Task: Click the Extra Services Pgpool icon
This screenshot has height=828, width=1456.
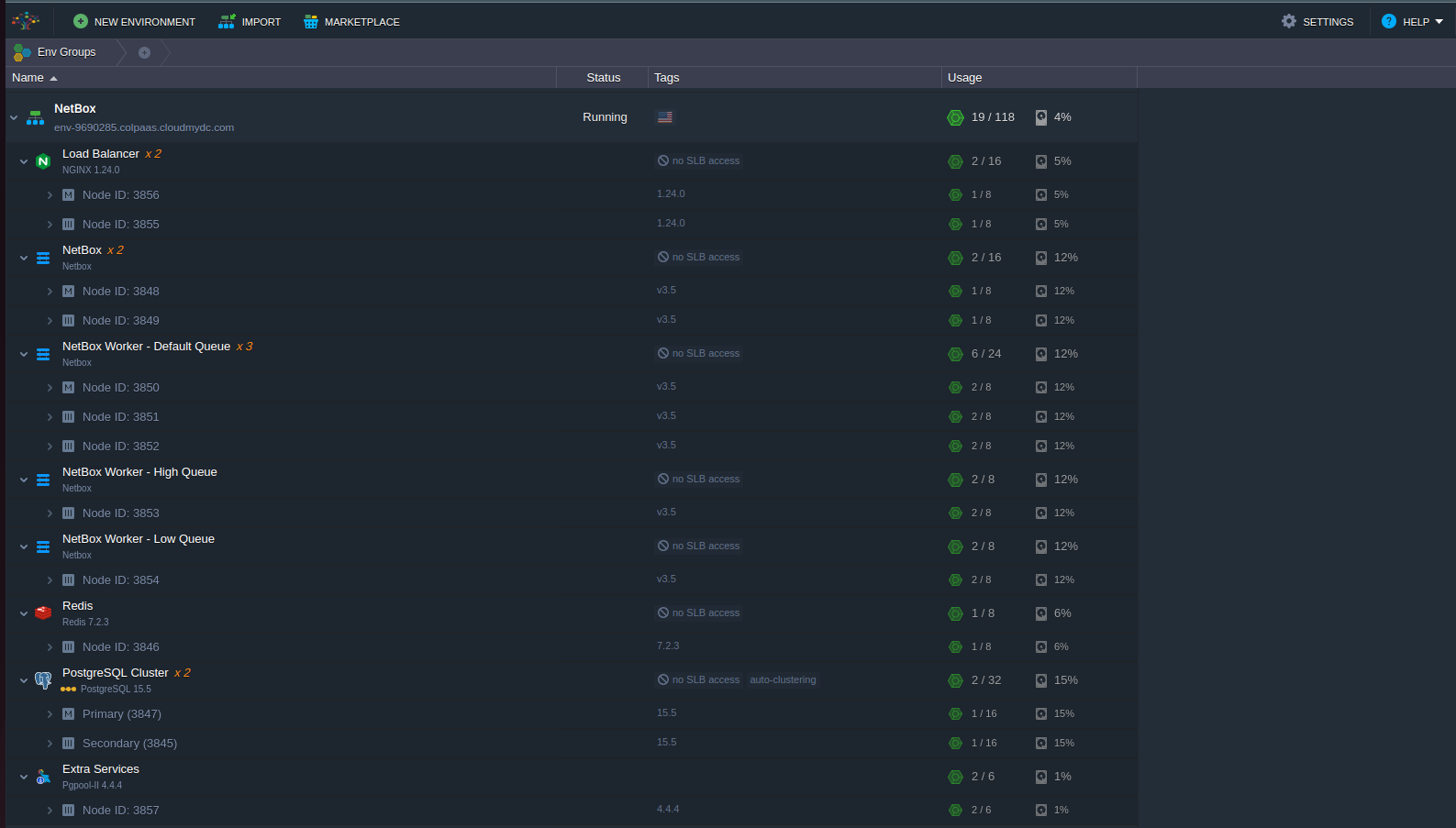Action: [43, 777]
